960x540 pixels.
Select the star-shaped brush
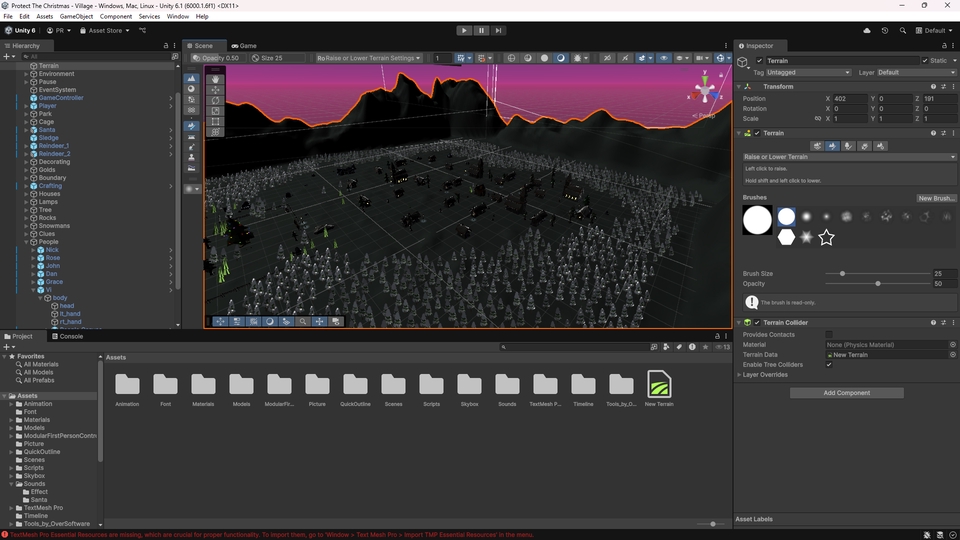pos(826,238)
